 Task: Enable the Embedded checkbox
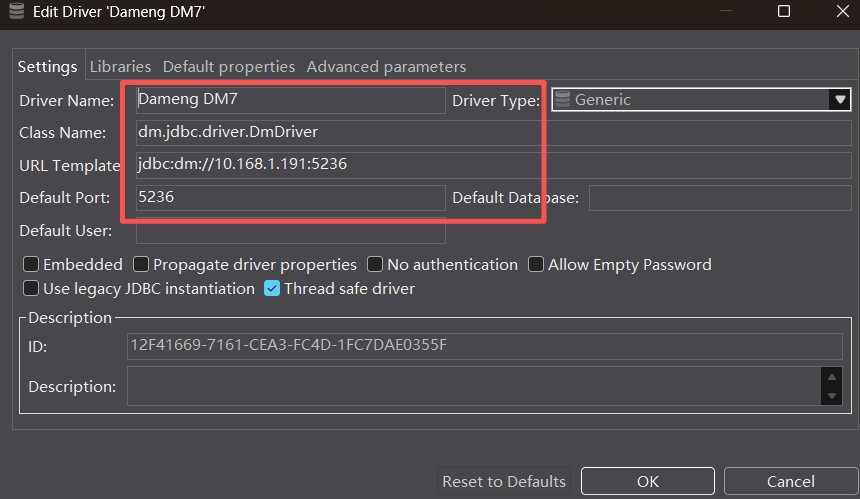(31, 265)
